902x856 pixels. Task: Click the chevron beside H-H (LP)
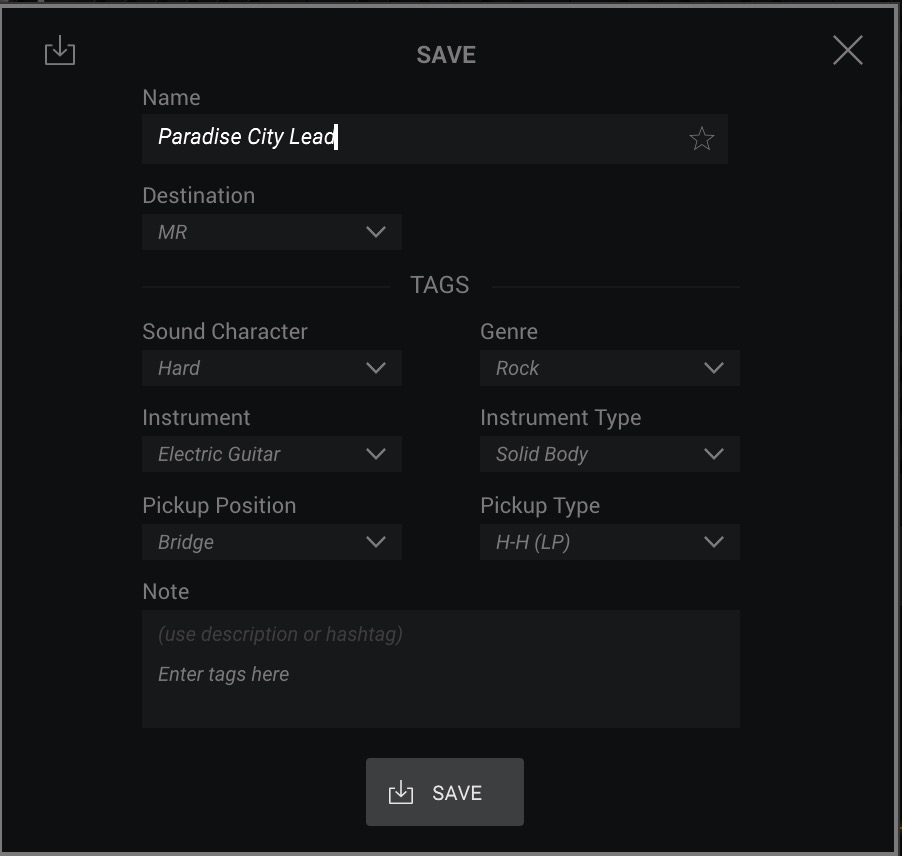[x=714, y=541]
